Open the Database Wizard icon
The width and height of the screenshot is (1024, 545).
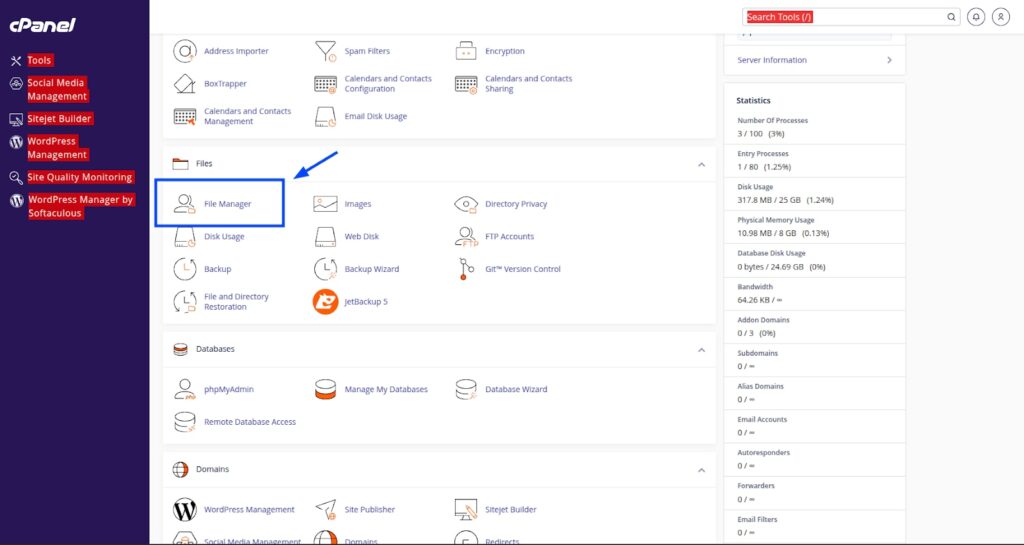click(466, 389)
